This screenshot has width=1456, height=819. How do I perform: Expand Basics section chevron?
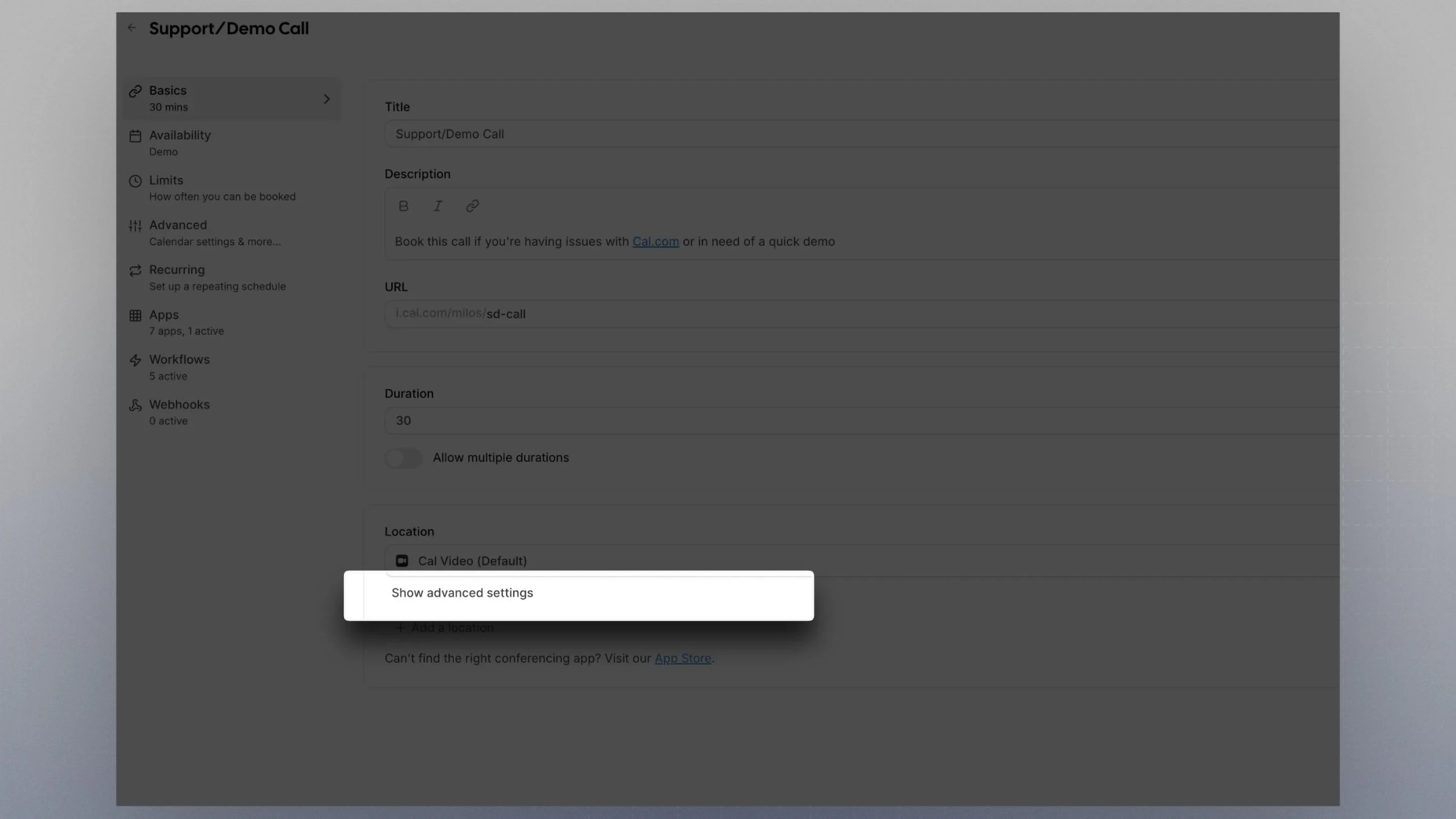(326, 99)
